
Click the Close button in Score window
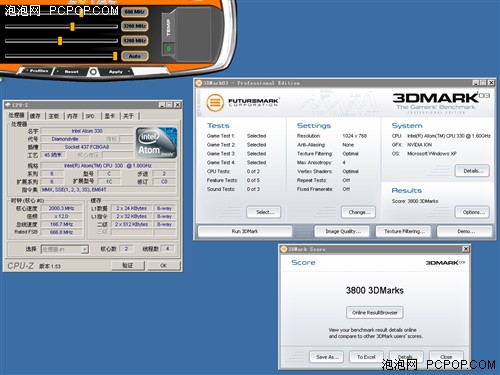pyautogui.click(x=446, y=357)
